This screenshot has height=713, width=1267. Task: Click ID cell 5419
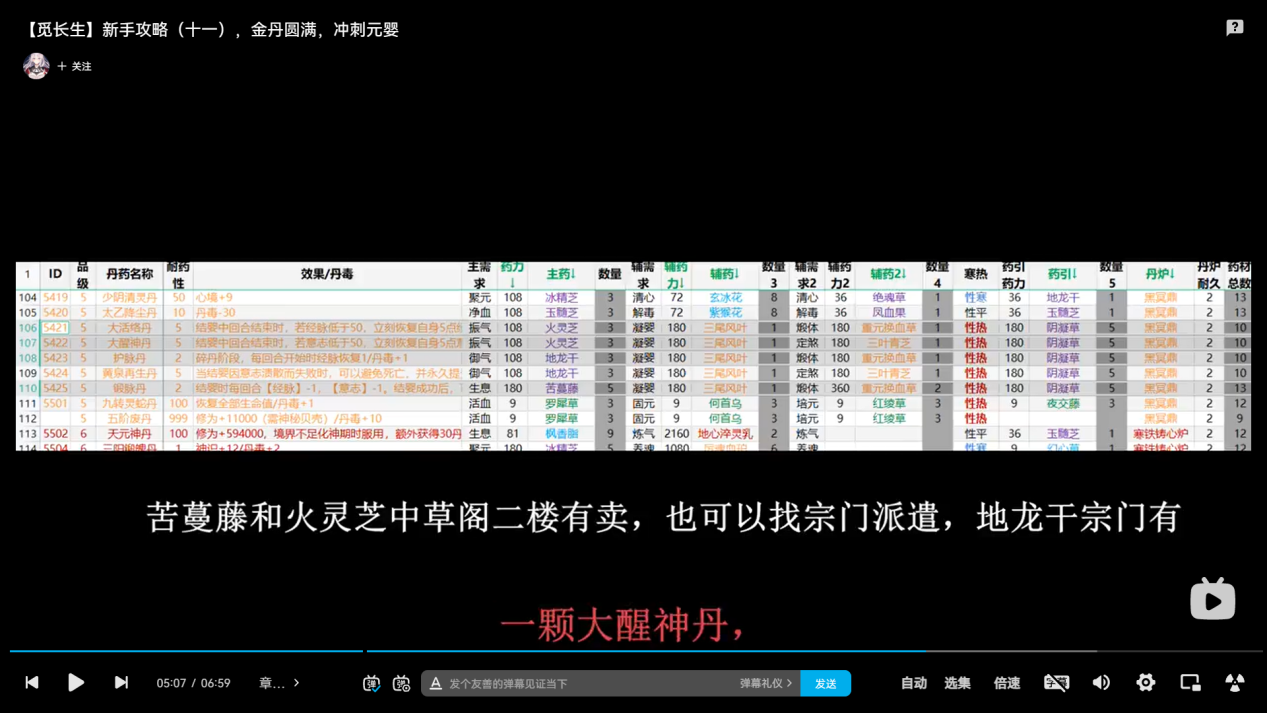click(x=55, y=297)
